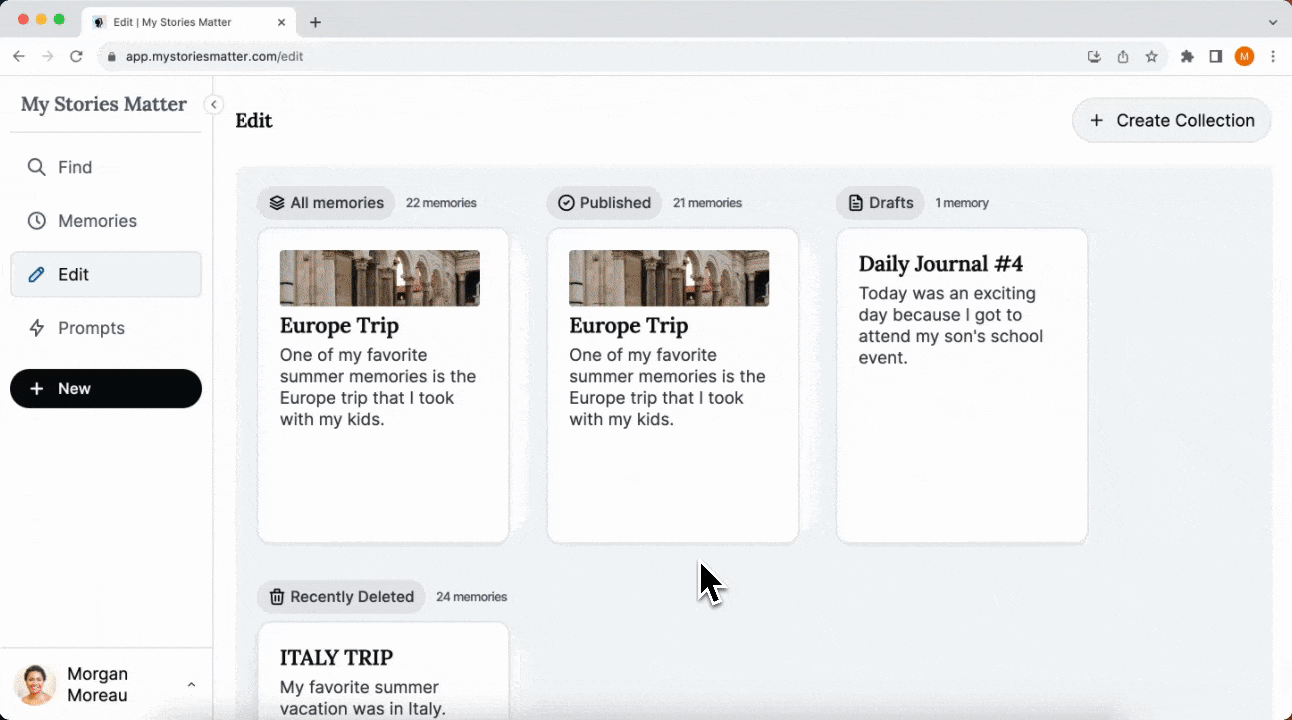
Task: Click the magnifier icon next to Find
Action: (x=37, y=167)
